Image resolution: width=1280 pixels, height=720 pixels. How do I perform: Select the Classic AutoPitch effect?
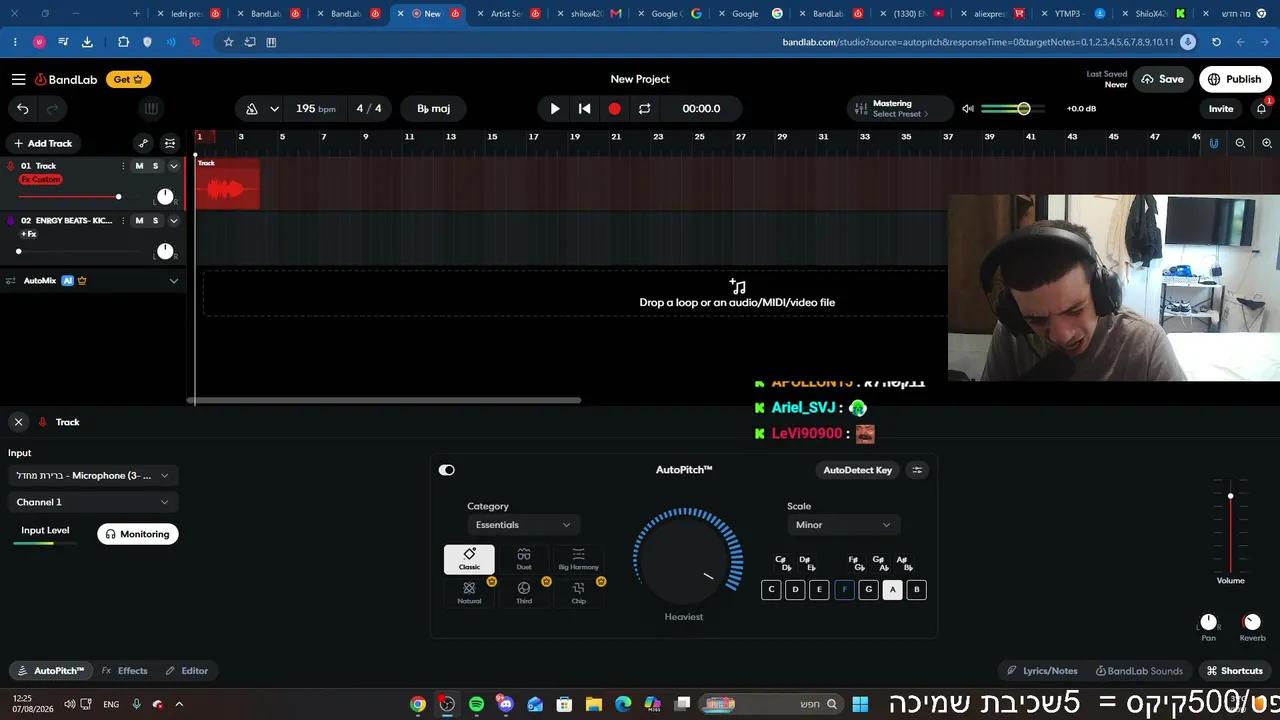coord(469,559)
